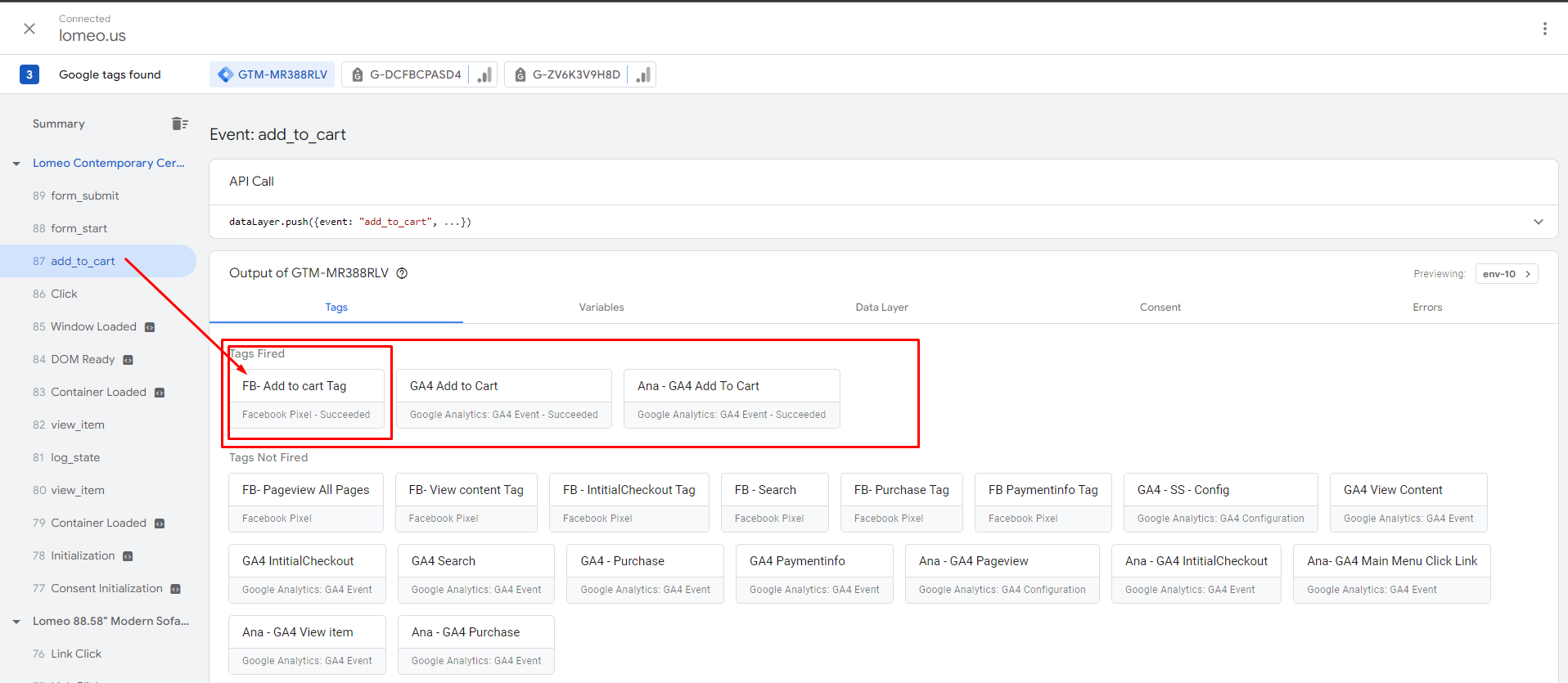Open the GA4 - Purchase tag card
The height and width of the screenshot is (683, 1568).
644,573
